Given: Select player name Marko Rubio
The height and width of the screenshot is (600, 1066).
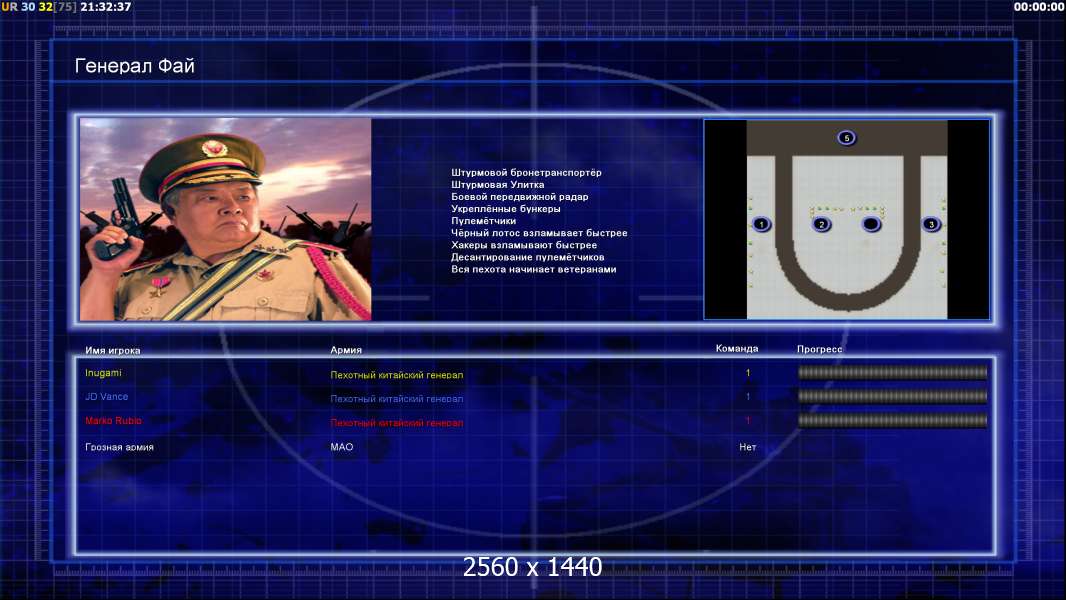Looking at the screenshot, I should tap(113, 421).
